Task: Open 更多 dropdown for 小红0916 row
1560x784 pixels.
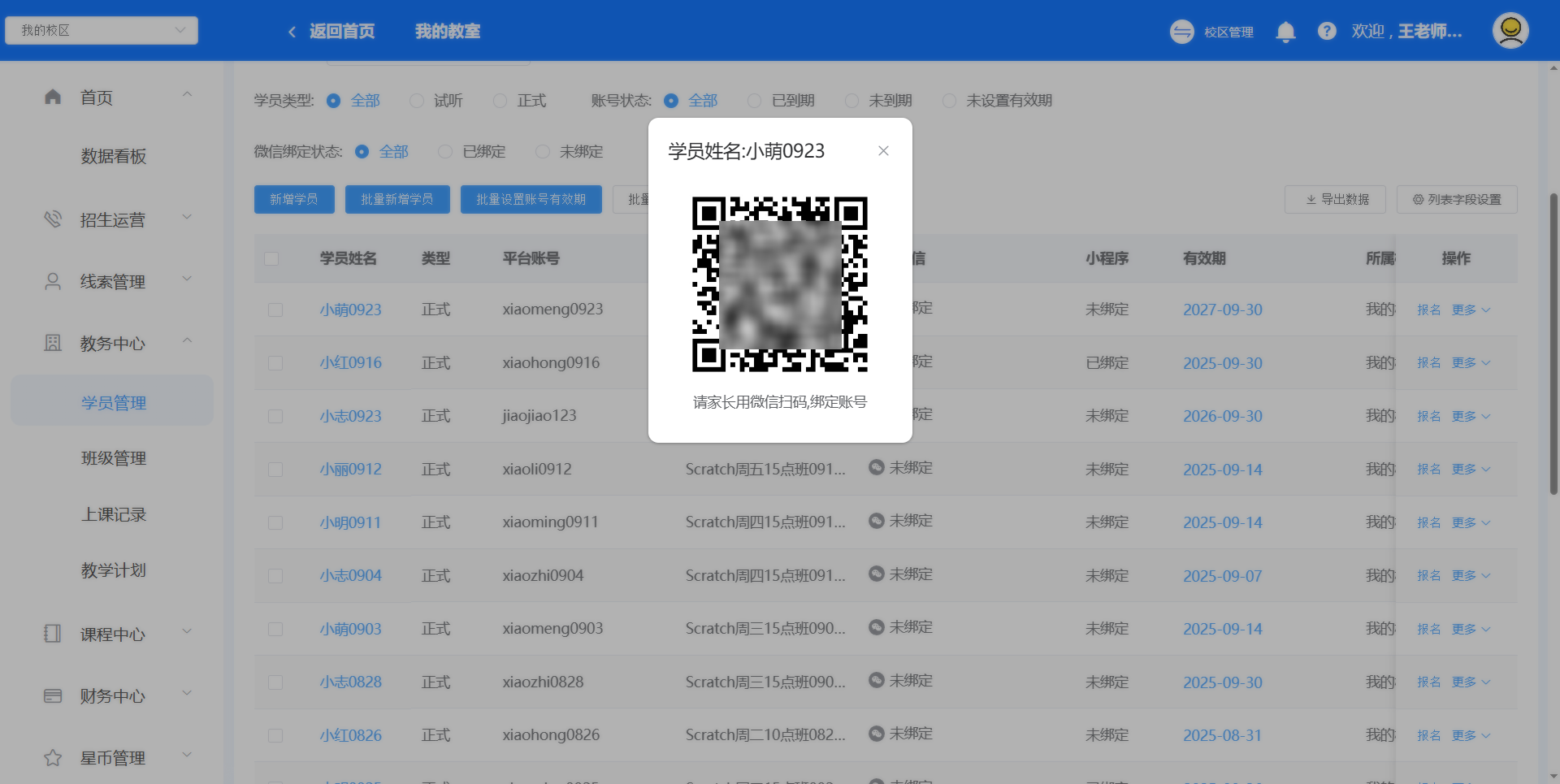Action: pyautogui.click(x=1471, y=363)
